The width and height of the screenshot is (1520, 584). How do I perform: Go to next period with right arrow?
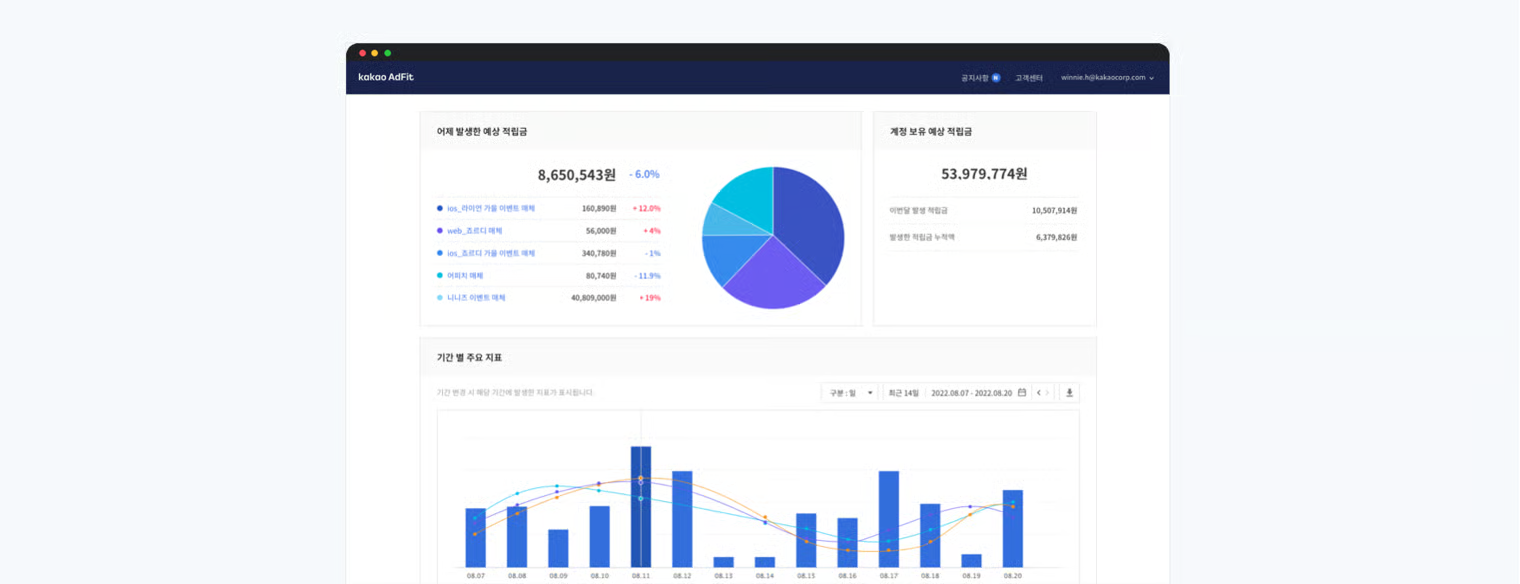[1048, 393]
